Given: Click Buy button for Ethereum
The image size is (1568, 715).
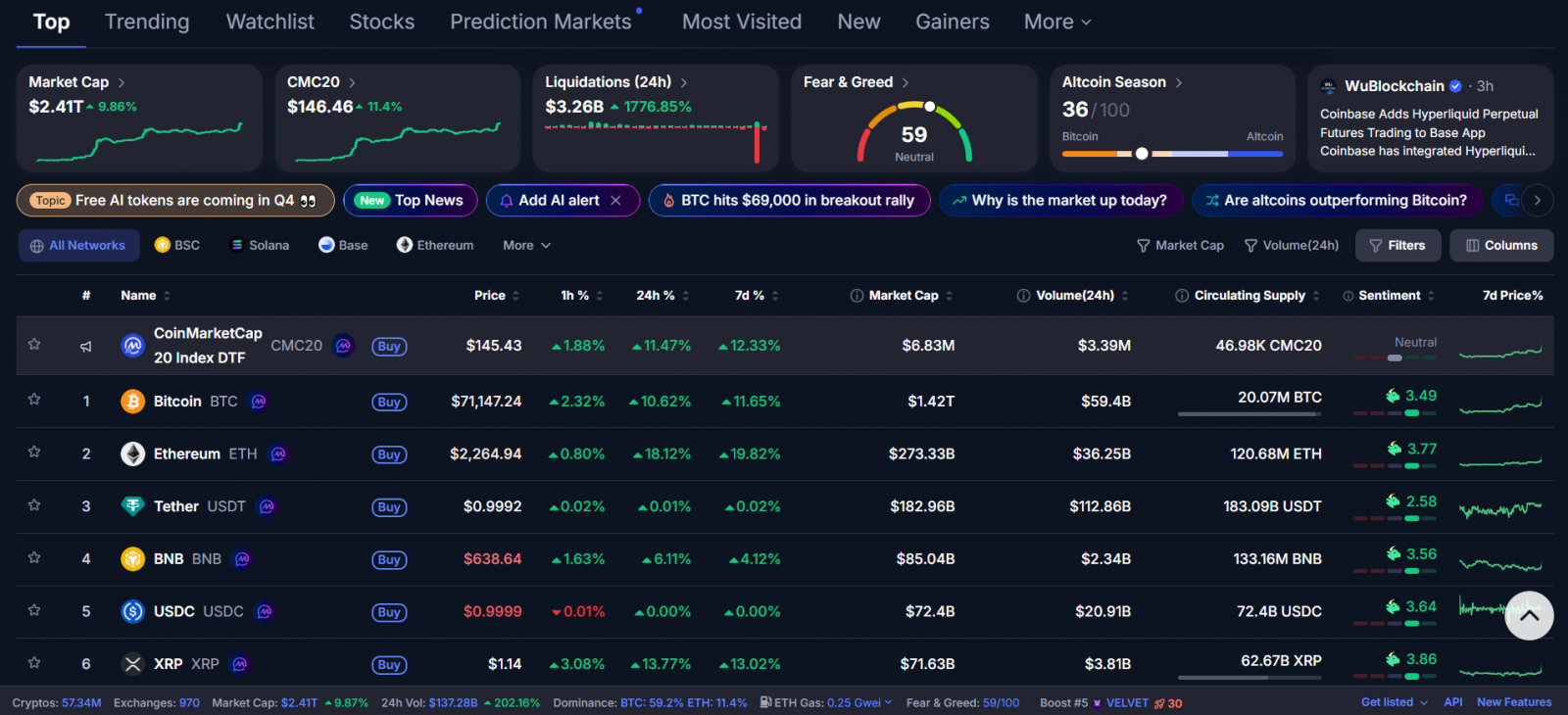Looking at the screenshot, I should pos(389,454).
